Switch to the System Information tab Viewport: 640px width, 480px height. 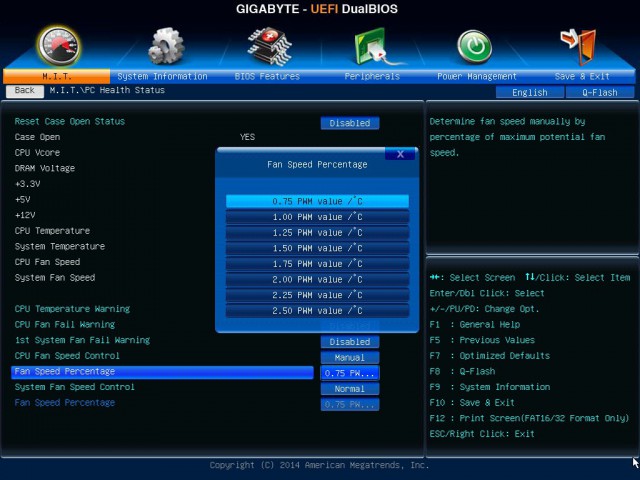pyautogui.click(x=162, y=76)
